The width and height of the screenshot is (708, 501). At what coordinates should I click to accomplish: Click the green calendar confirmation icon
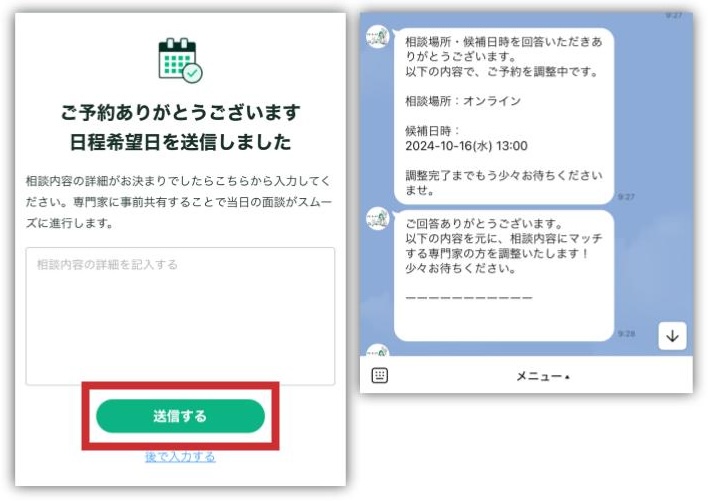pyautogui.click(x=181, y=60)
